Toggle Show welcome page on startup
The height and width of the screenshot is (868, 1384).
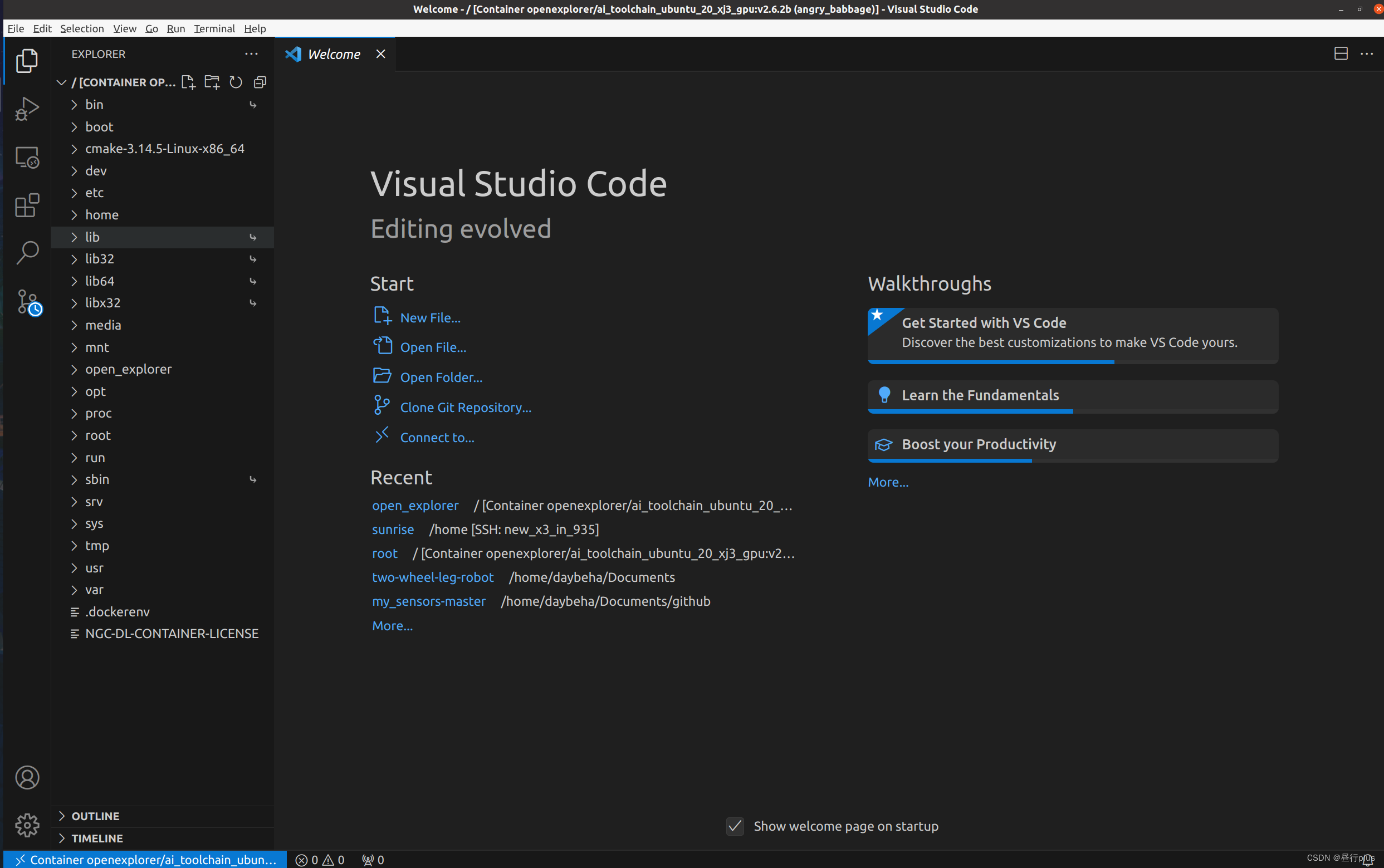[735, 826]
